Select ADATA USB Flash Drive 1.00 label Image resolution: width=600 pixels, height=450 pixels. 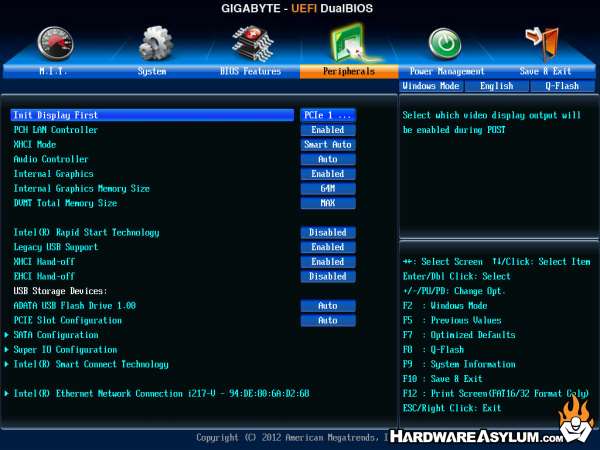point(75,306)
